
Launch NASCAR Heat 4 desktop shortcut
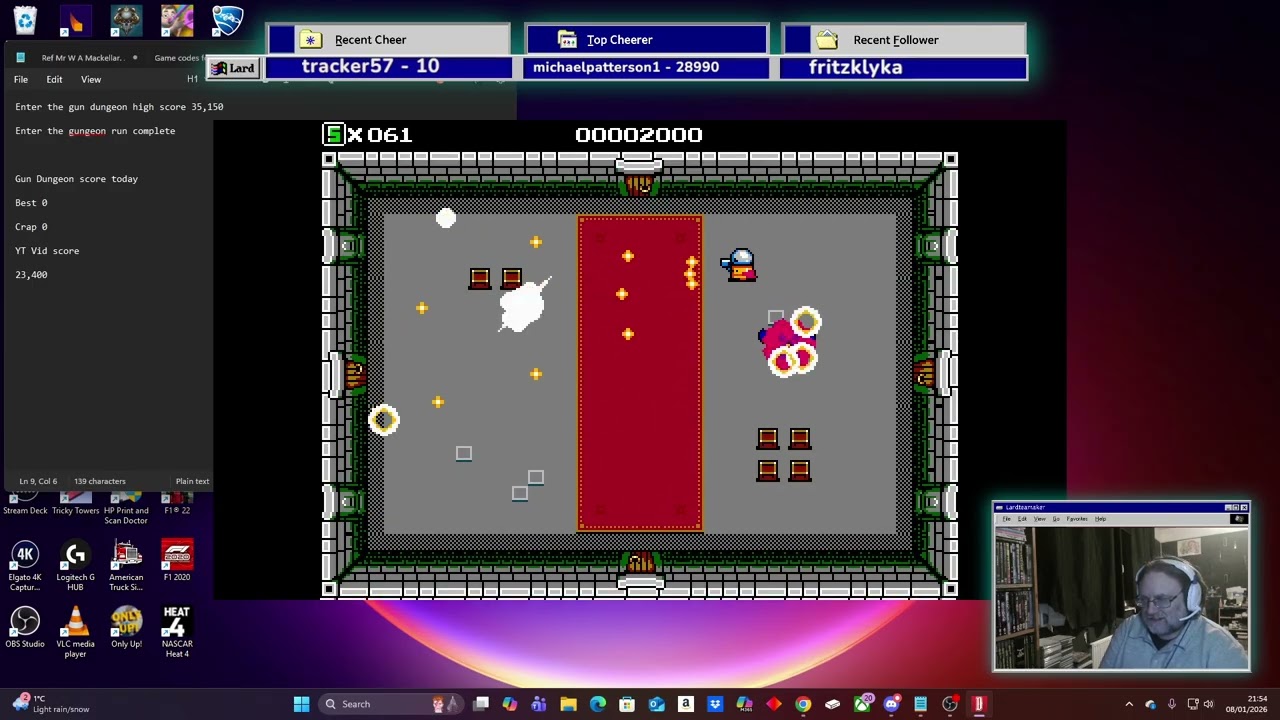176,633
